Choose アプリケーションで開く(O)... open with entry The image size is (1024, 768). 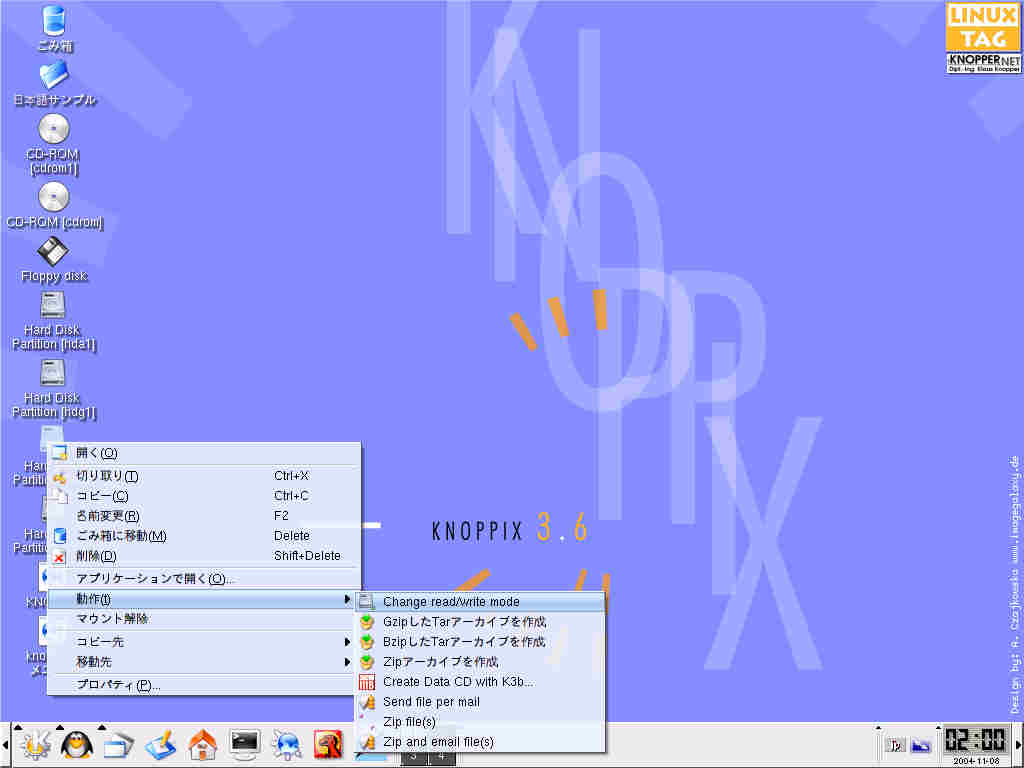point(204,579)
